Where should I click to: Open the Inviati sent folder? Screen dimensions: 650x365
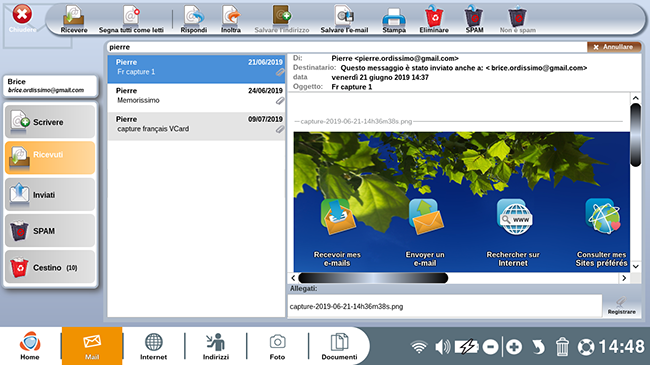(50, 195)
